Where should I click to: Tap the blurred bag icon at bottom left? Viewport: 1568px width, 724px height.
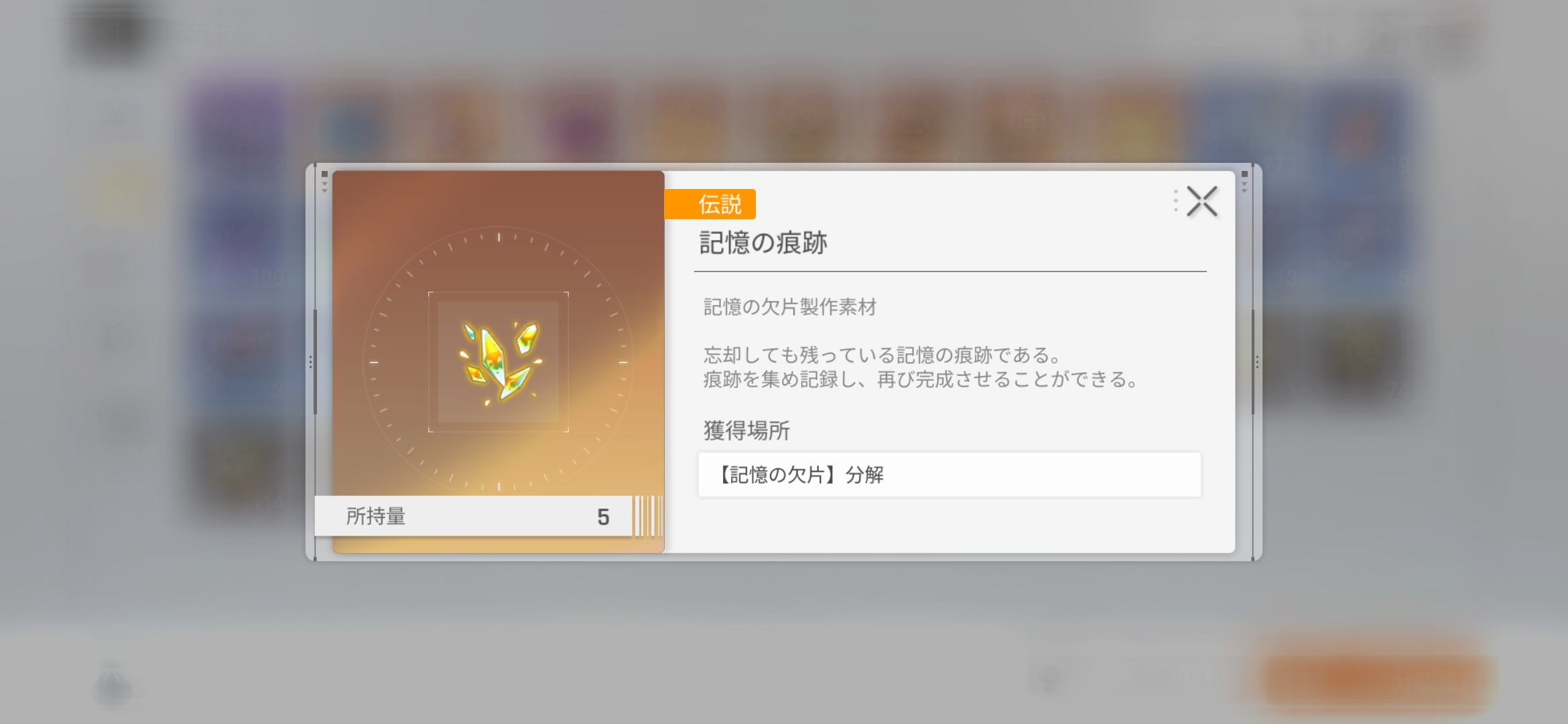113,684
